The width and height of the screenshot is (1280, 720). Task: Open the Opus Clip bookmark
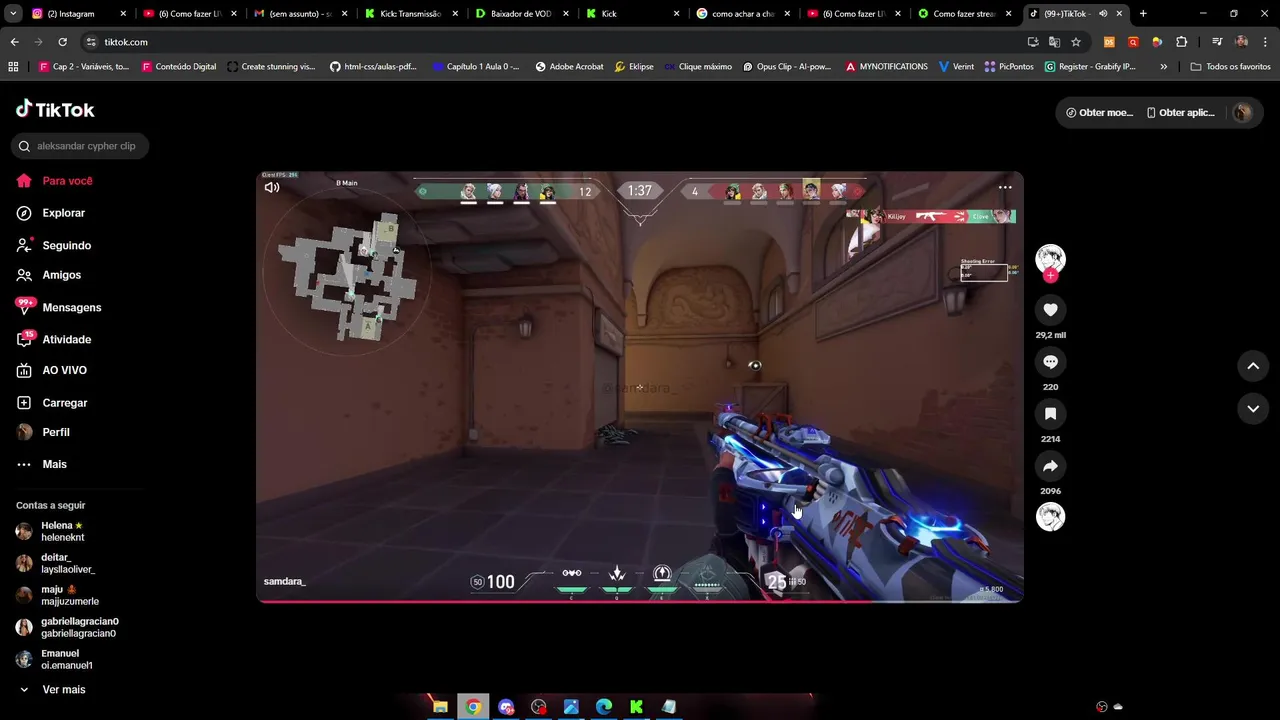(786, 67)
